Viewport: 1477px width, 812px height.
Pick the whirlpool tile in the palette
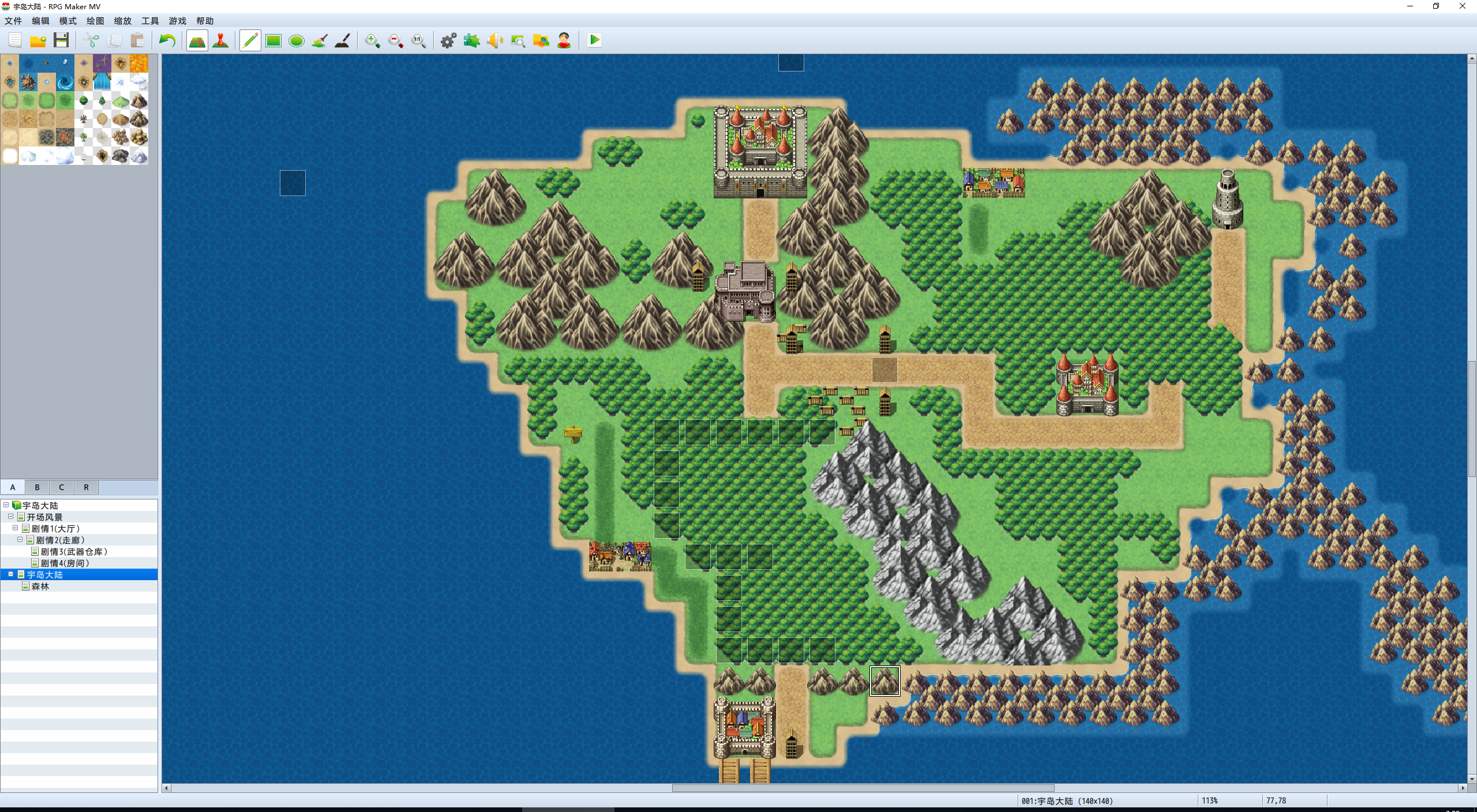tap(65, 82)
